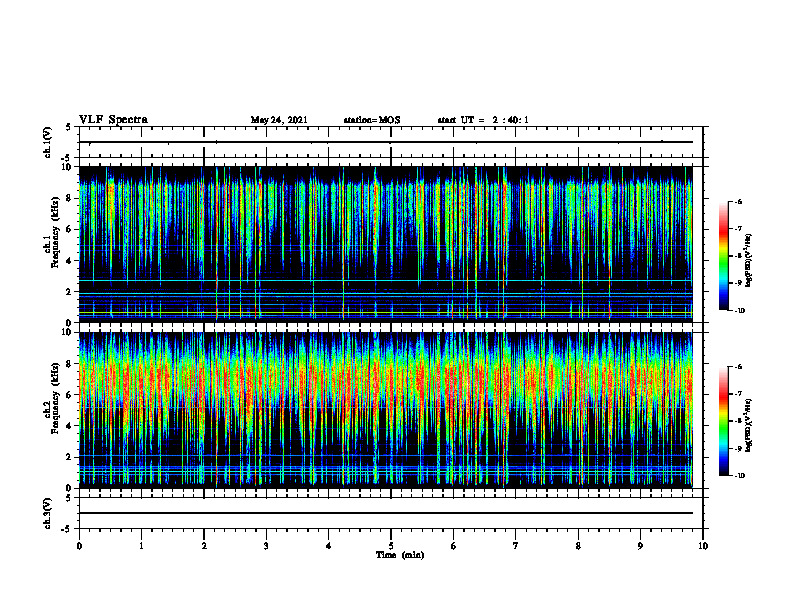The image size is (792, 612).
Task: Click the "ch.3(V)" axis label
Action: tap(48, 513)
